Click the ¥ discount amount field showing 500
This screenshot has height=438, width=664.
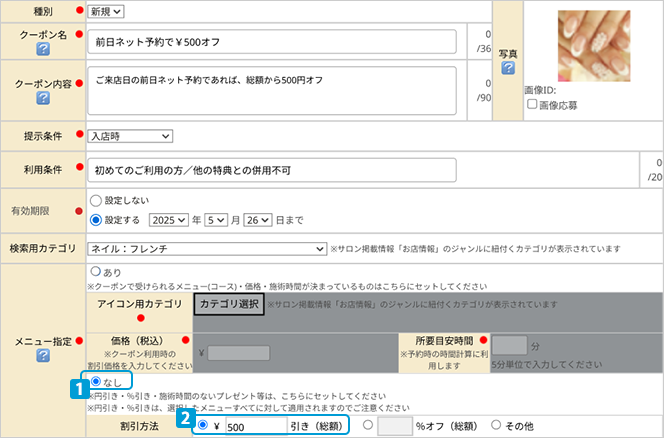[x=252, y=426]
